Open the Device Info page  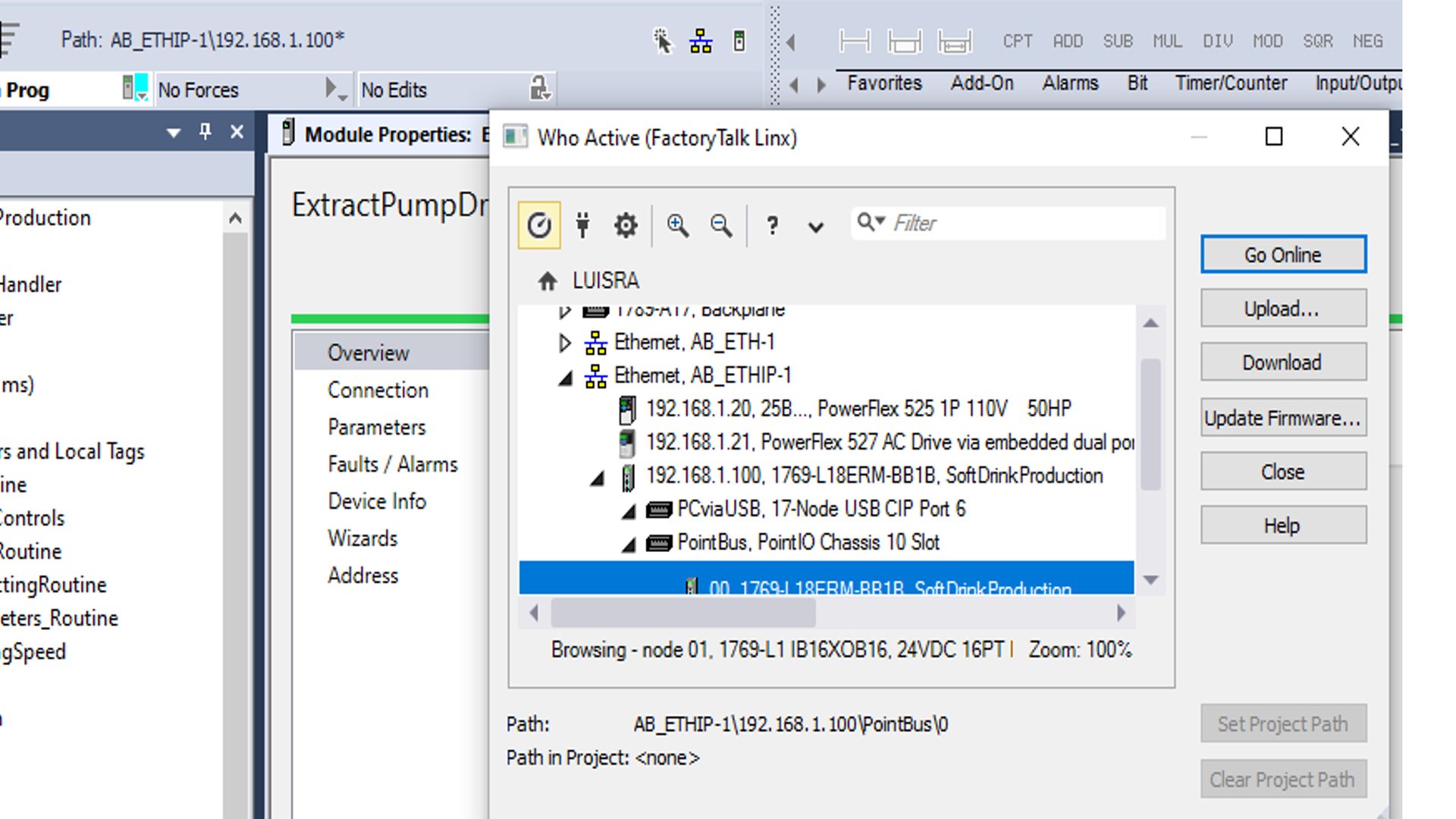tap(377, 501)
